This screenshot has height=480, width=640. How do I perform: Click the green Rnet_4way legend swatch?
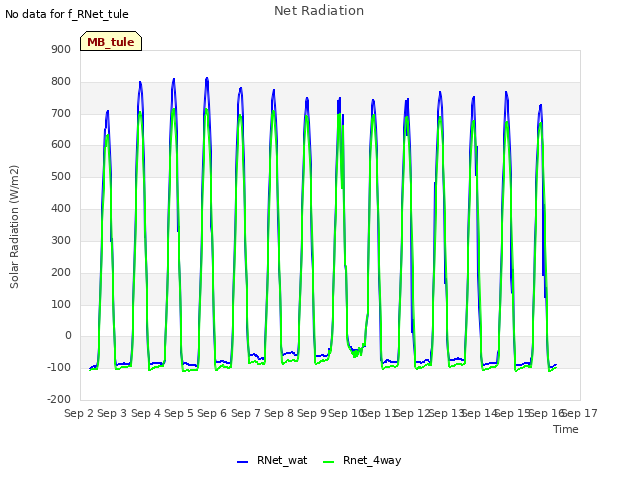(328, 462)
